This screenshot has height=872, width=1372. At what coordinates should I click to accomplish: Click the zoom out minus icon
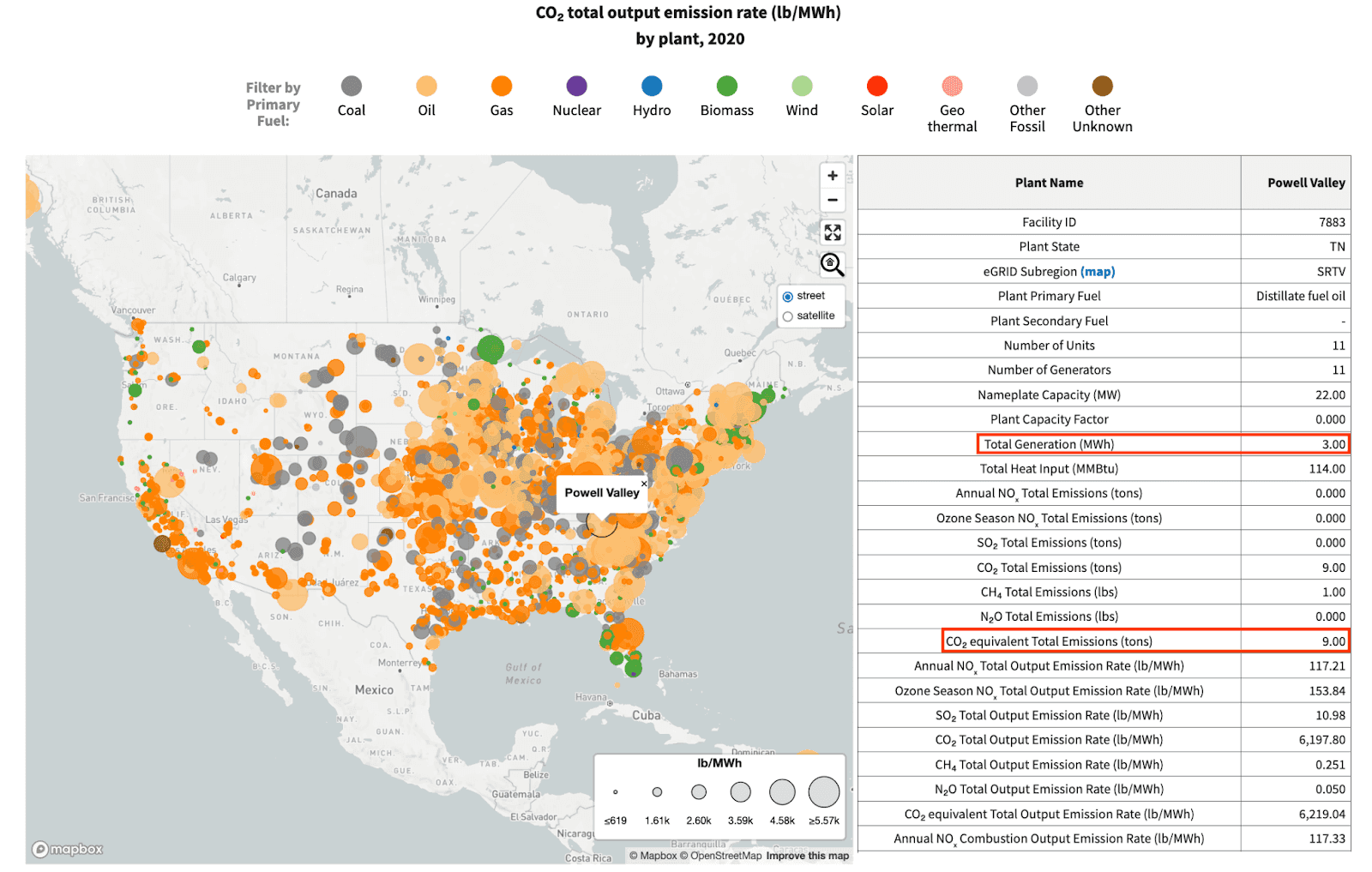(832, 200)
